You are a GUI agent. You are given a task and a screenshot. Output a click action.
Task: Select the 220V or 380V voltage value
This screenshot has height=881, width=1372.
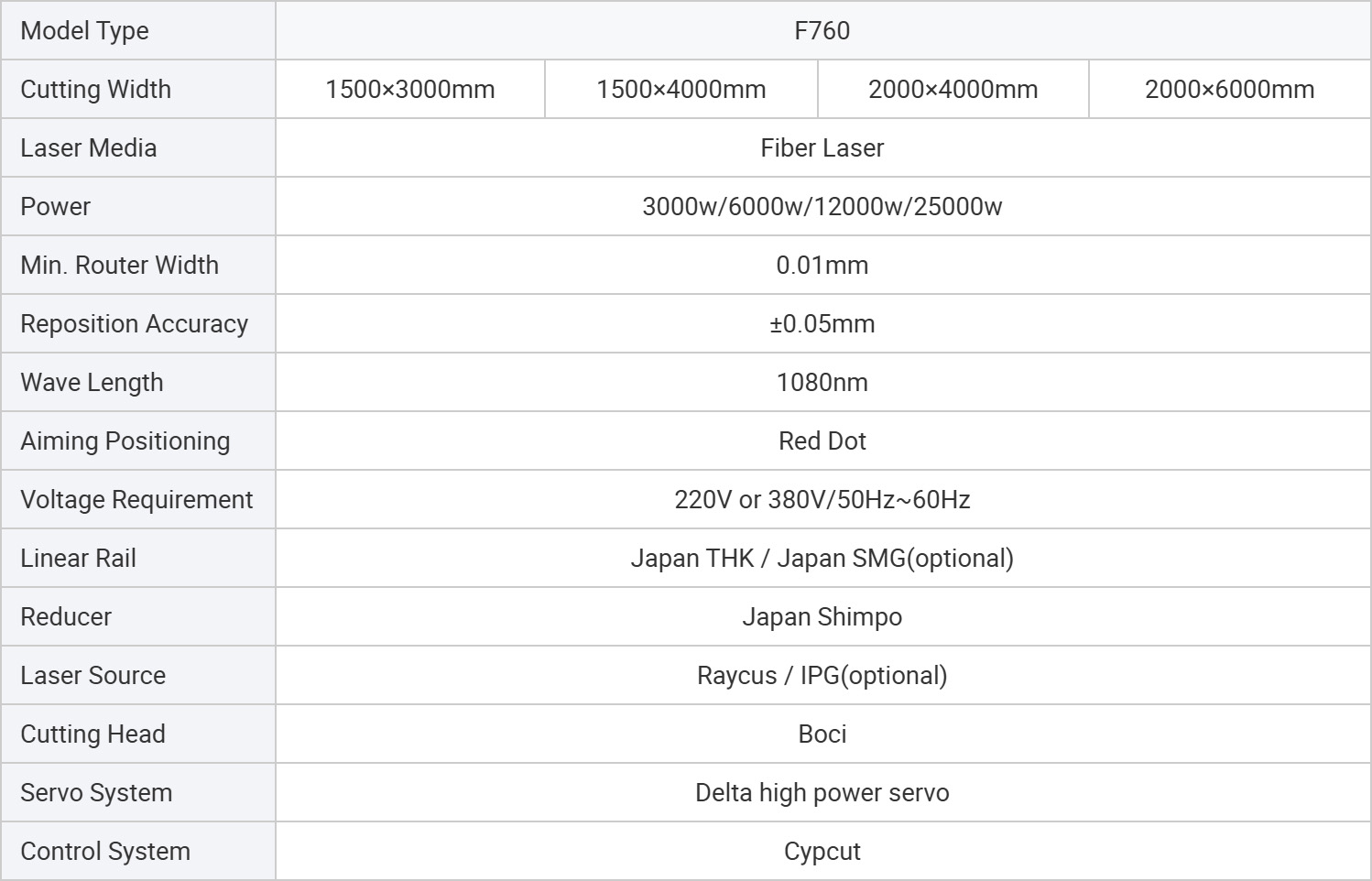[822, 500]
